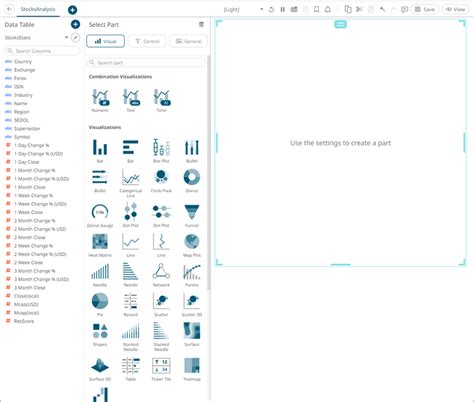This screenshot has height=402, width=474.
Task: Choose the Surface visualization
Action: [192, 334]
